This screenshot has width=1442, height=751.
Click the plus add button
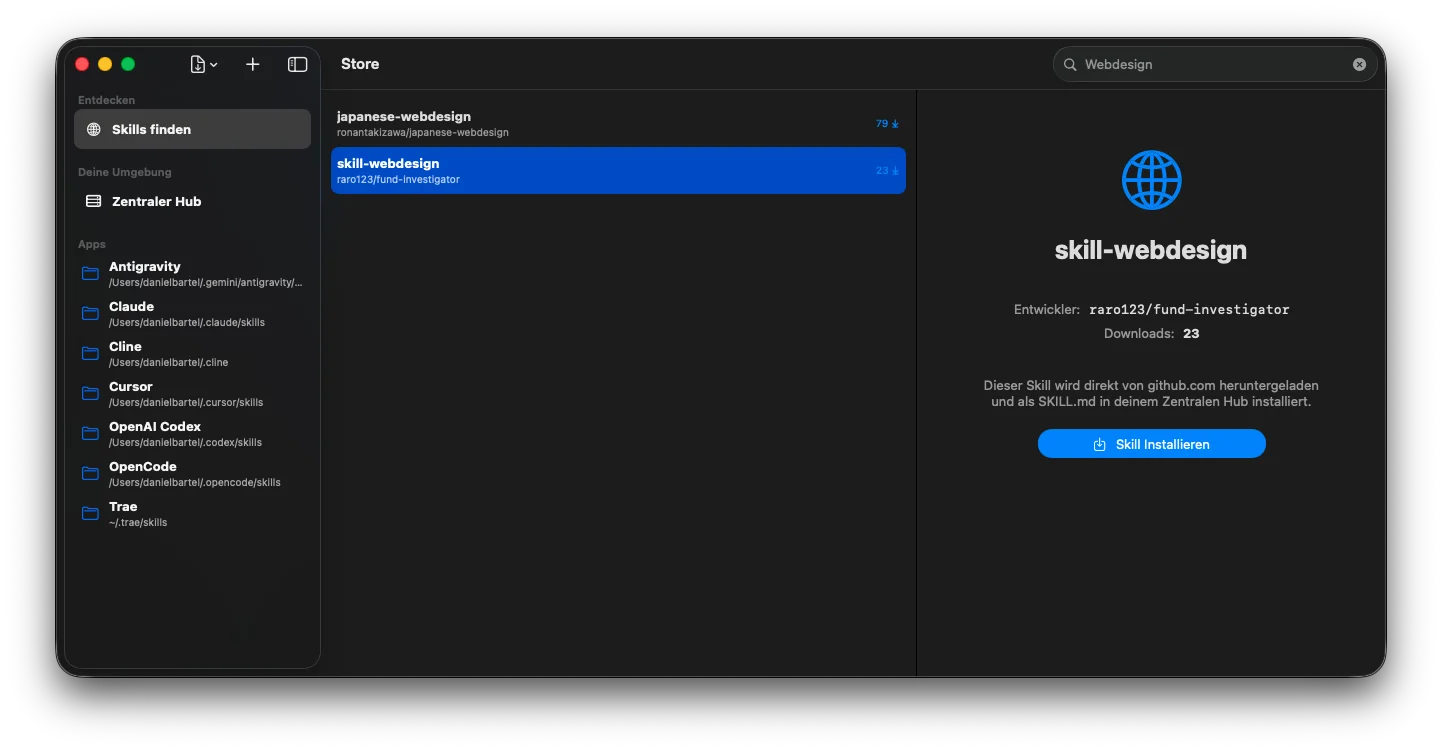[253, 64]
